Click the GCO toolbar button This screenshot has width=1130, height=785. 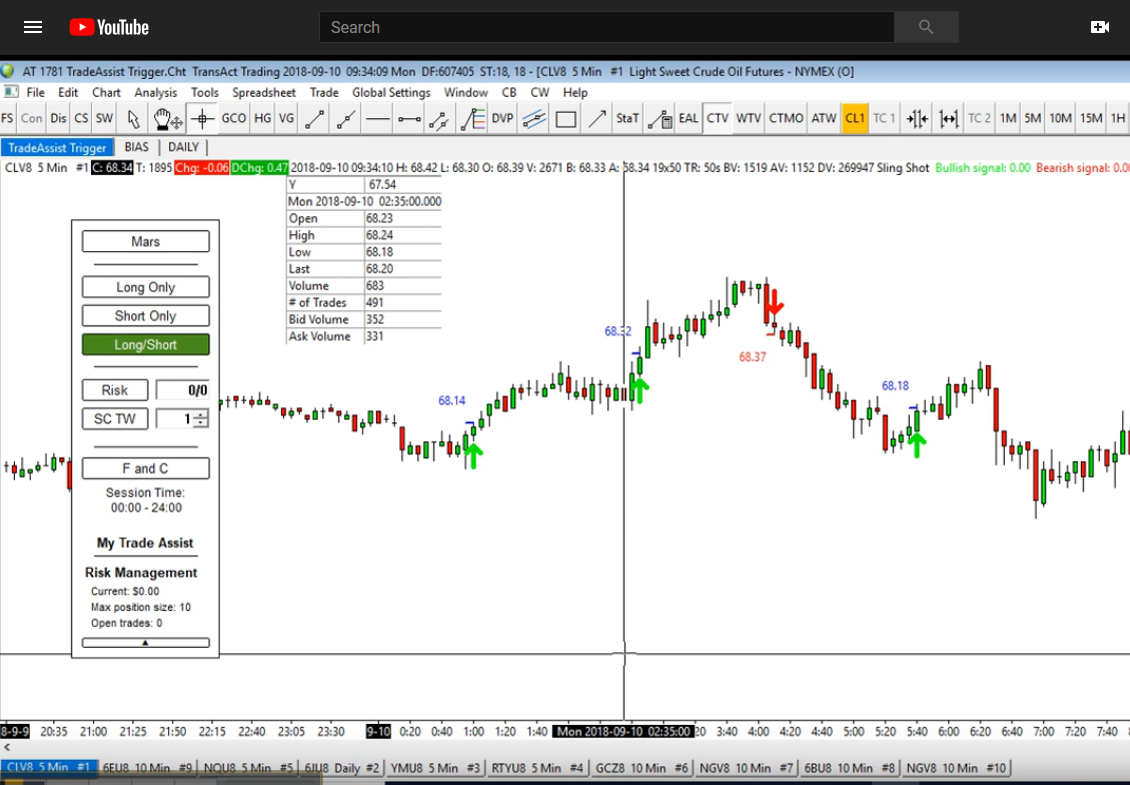click(x=233, y=119)
